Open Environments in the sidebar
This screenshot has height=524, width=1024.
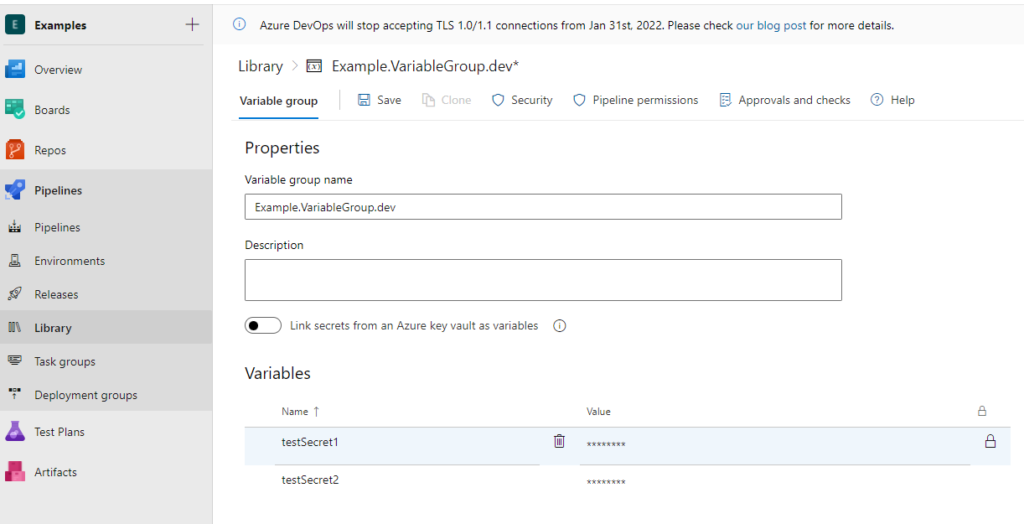pos(70,261)
